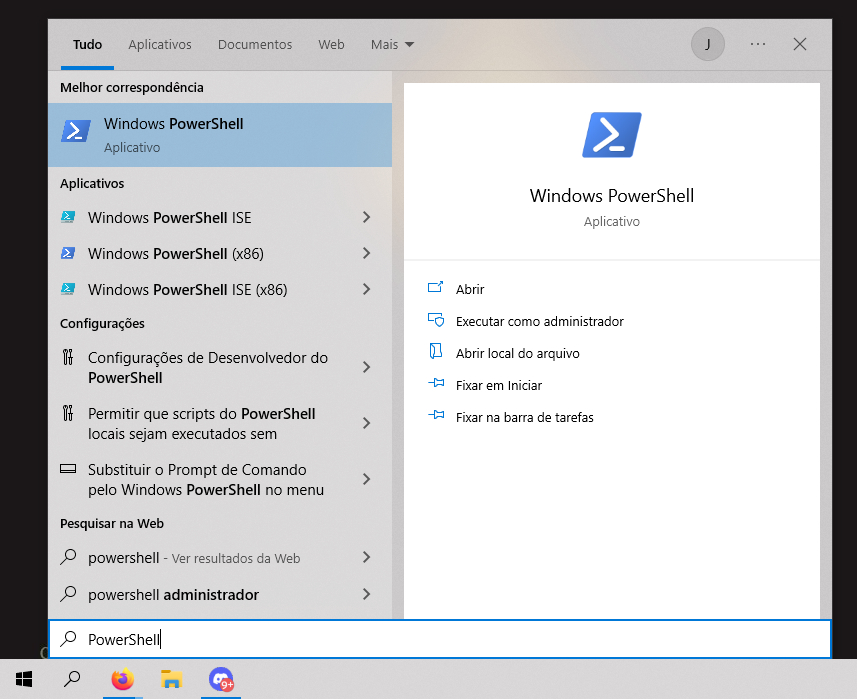Expand Windows PowerShell ISE options arrow

367,217
